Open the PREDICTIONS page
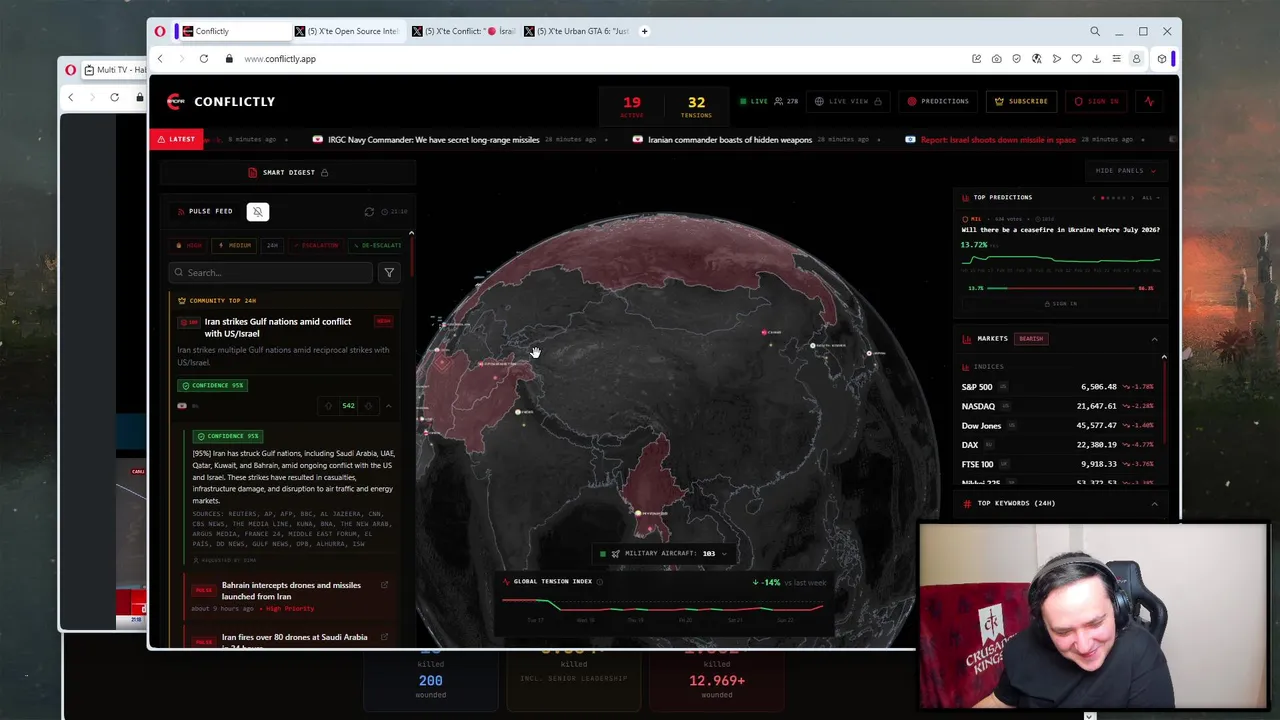Image resolution: width=1280 pixels, height=720 pixels. [938, 101]
